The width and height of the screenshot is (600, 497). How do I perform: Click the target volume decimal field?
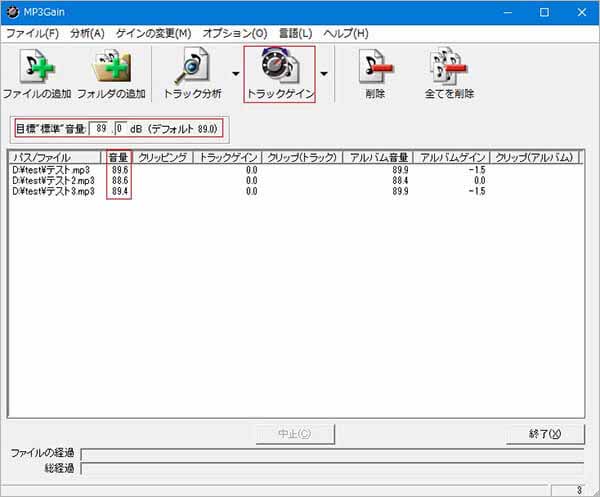pos(120,129)
